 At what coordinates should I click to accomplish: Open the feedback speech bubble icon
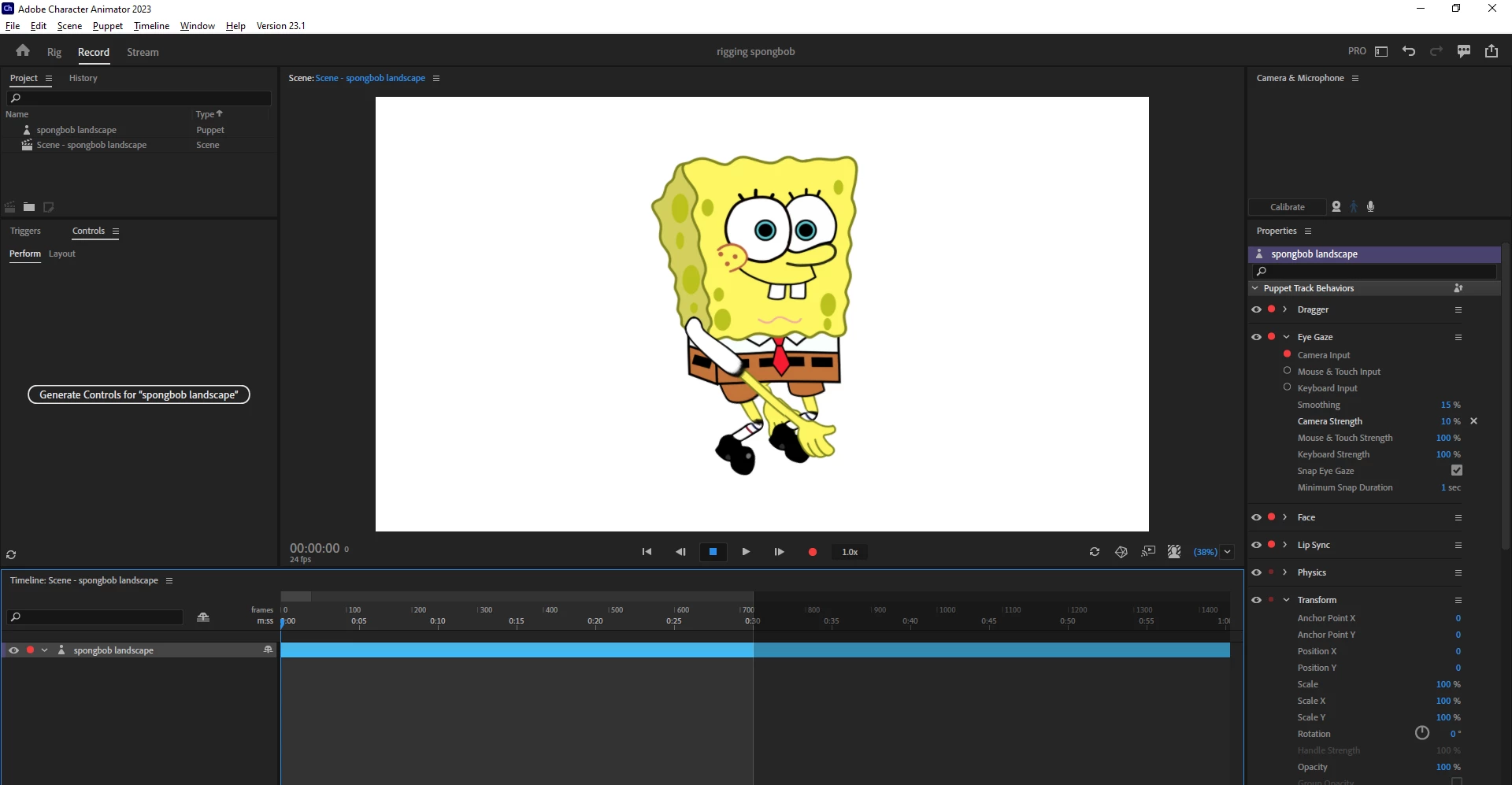click(x=1464, y=51)
